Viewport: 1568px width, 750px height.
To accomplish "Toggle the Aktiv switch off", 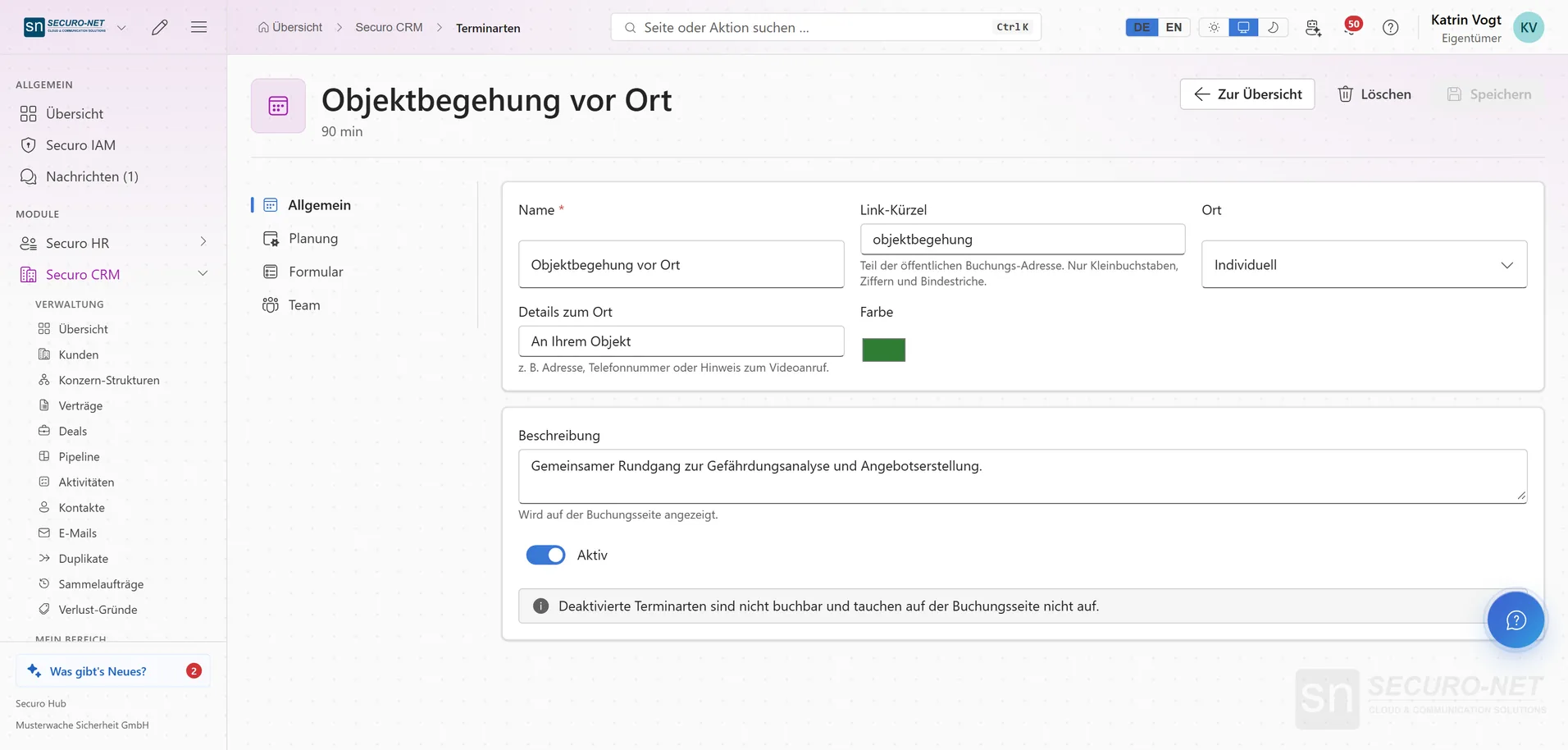I will tap(545, 556).
